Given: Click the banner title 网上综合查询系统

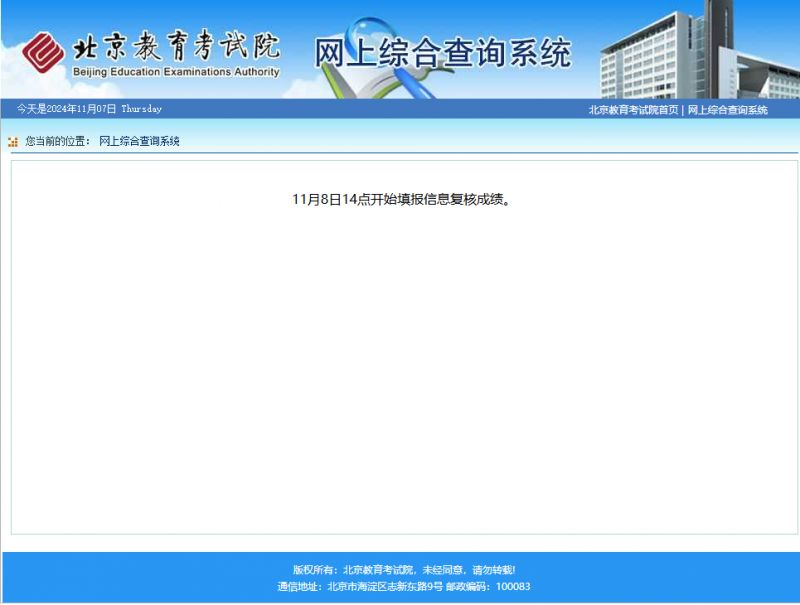Looking at the screenshot, I should coord(442,52).
